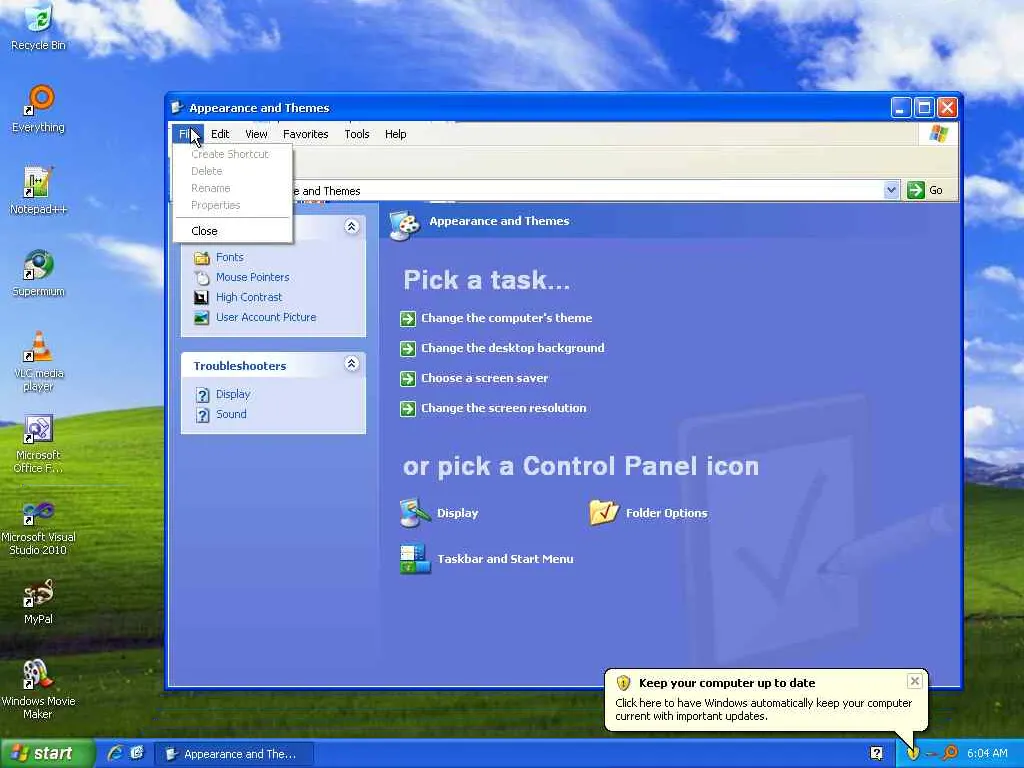
Task: Click Choose a screen saver task
Action: click(485, 378)
